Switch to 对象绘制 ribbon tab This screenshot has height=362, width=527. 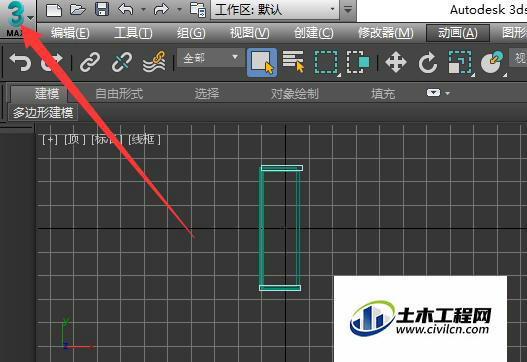pos(294,94)
